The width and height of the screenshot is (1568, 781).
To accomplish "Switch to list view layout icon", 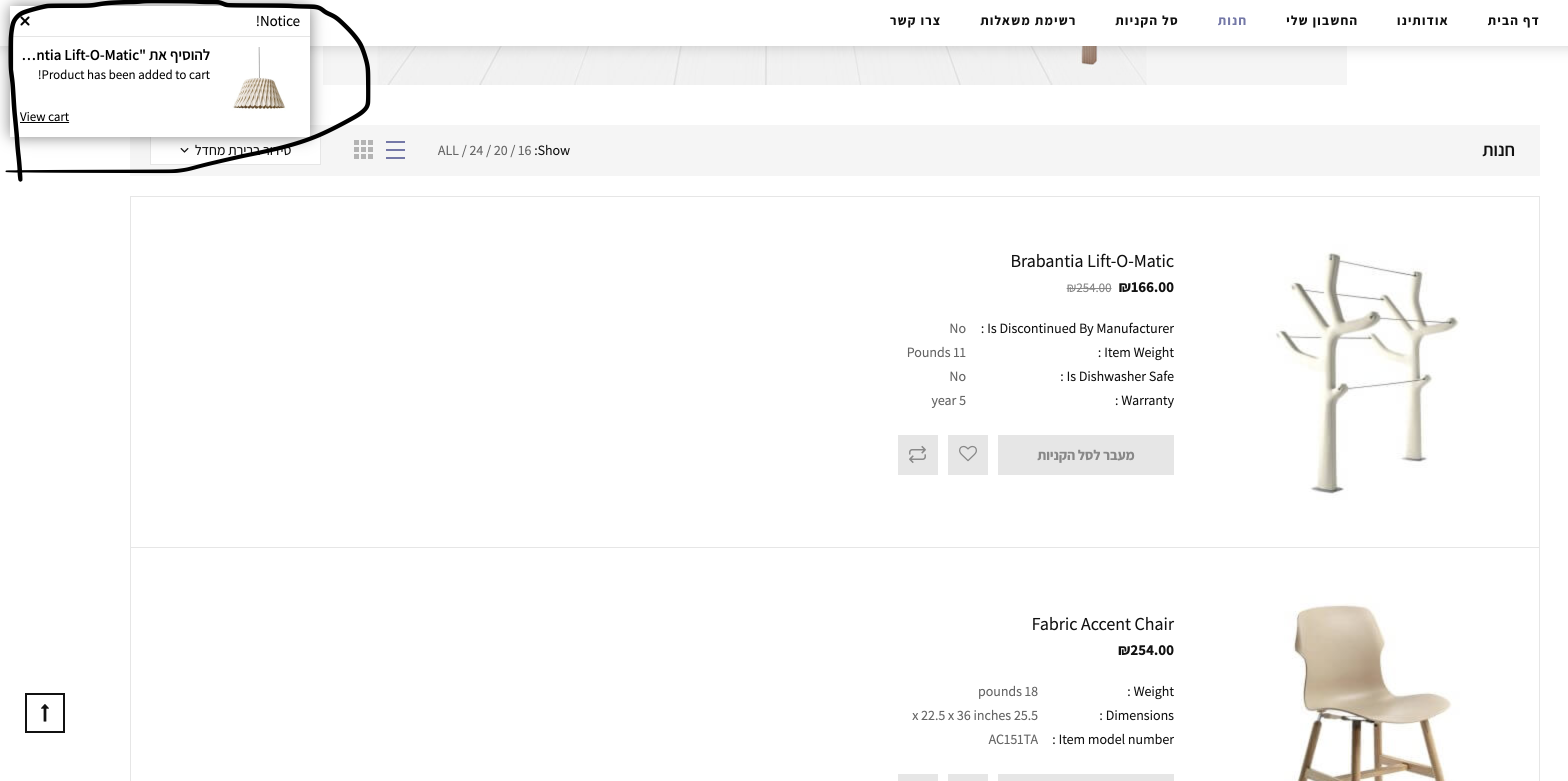I will click(x=395, y=149).
